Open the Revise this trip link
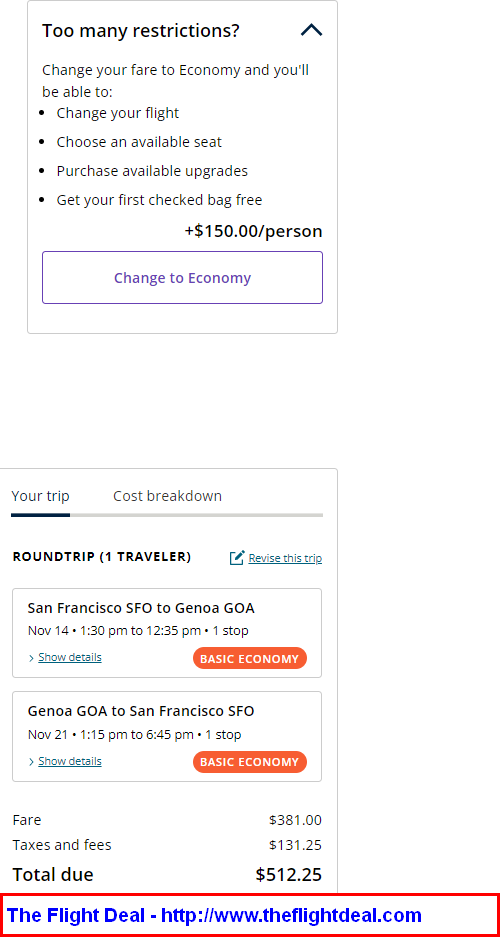The image size is (500, 937). point(285,558)
